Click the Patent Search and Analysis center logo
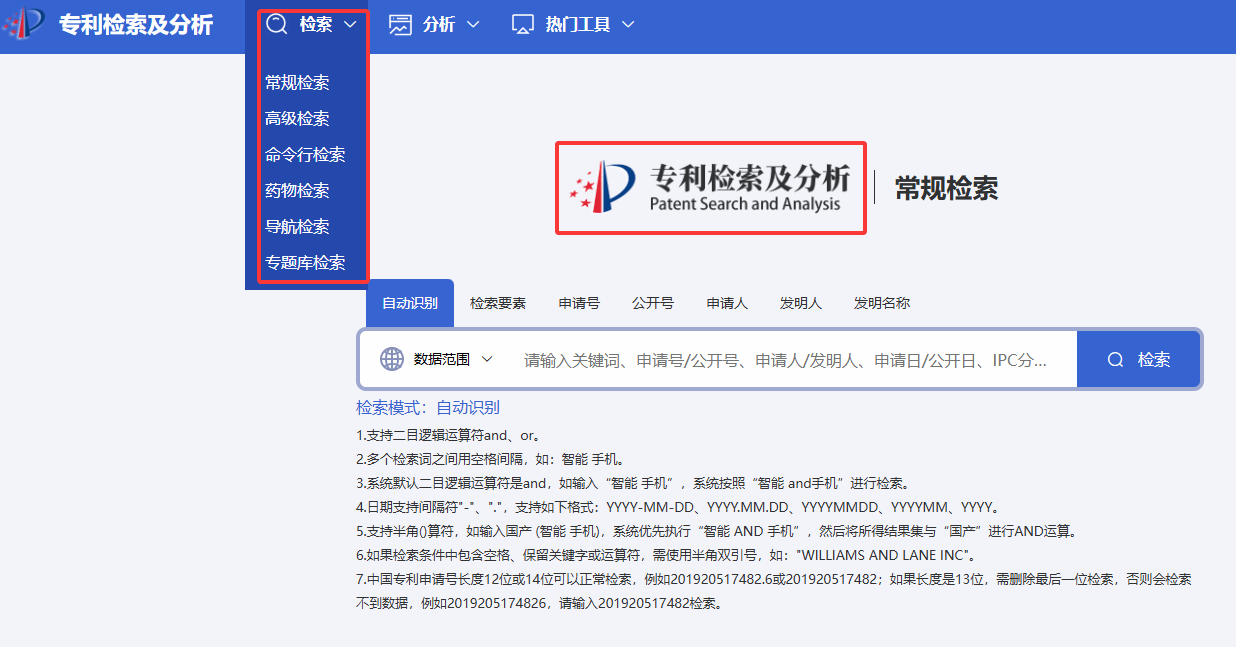The image size is (1236, 647). pyautogui.click(x=711, y=187)
